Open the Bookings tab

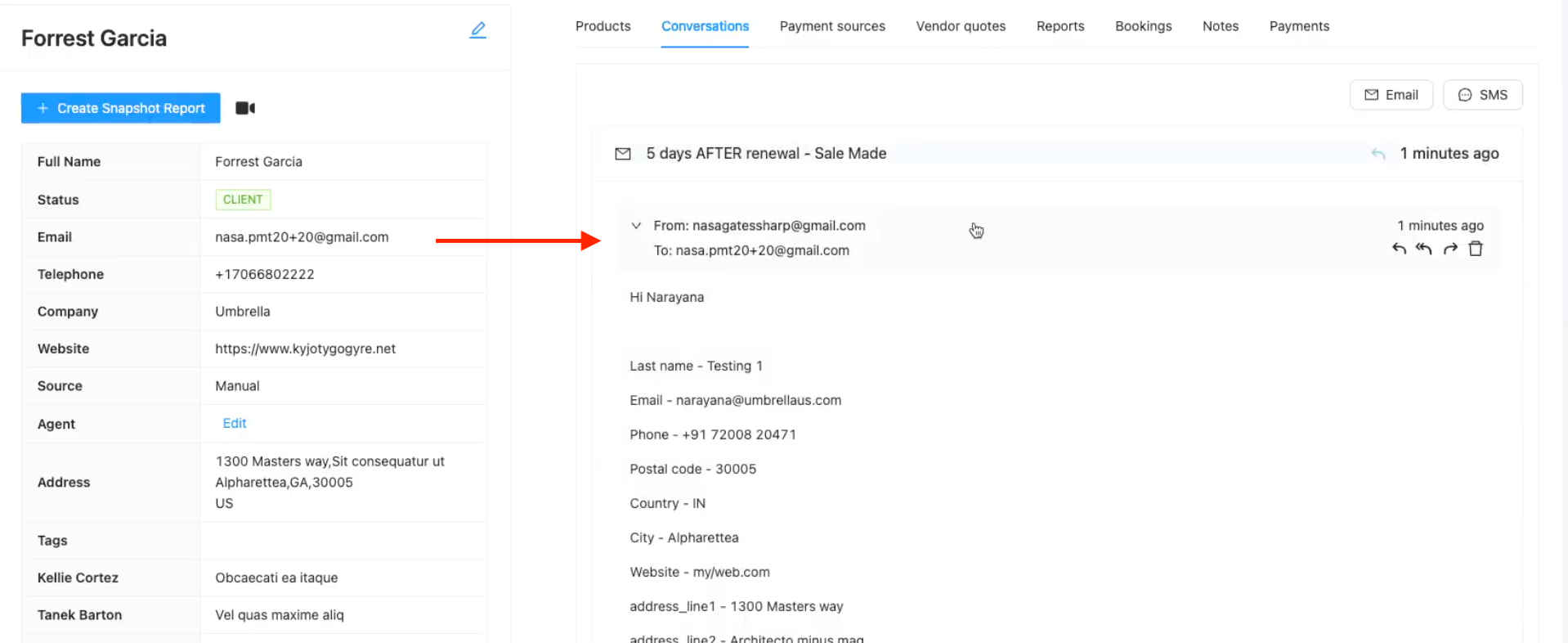1143,26
